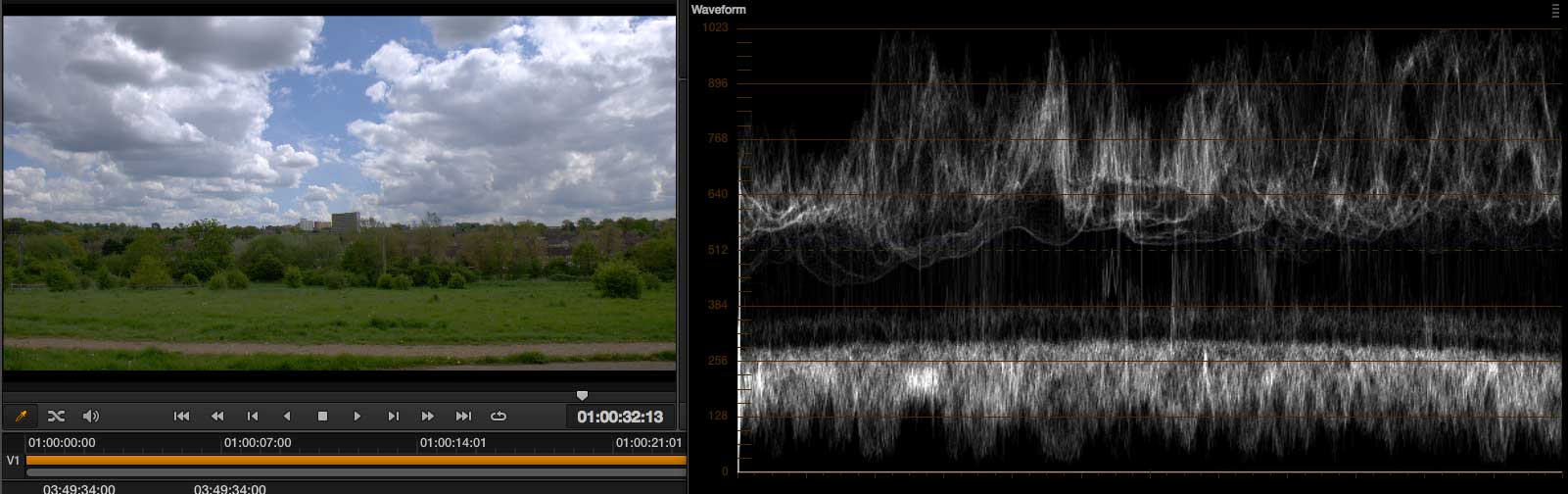The height and width of the screenshot is (494, 1568).
Task: Click the 128 waveform scale label
Action: [x=718, y=416]
